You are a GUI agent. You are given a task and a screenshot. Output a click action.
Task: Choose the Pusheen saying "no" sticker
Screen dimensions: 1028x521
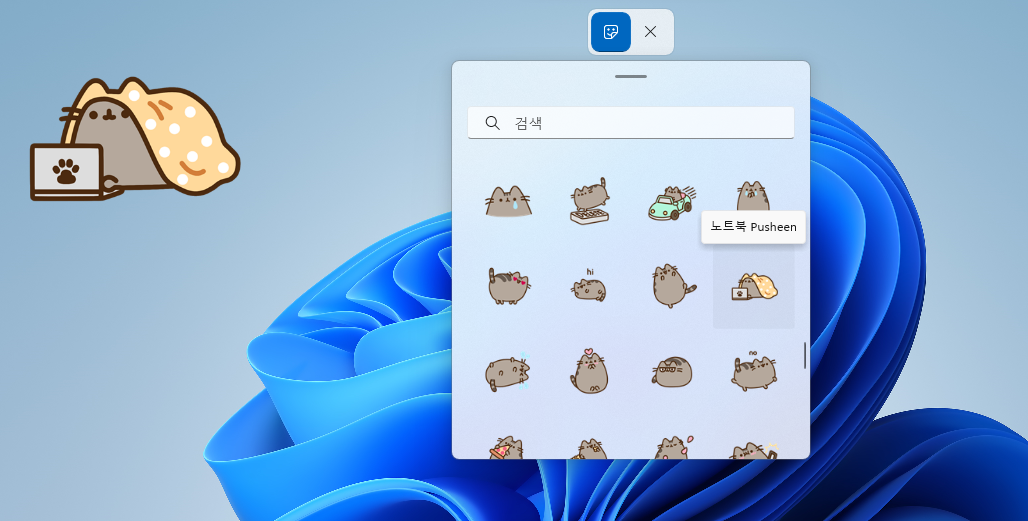754,371
